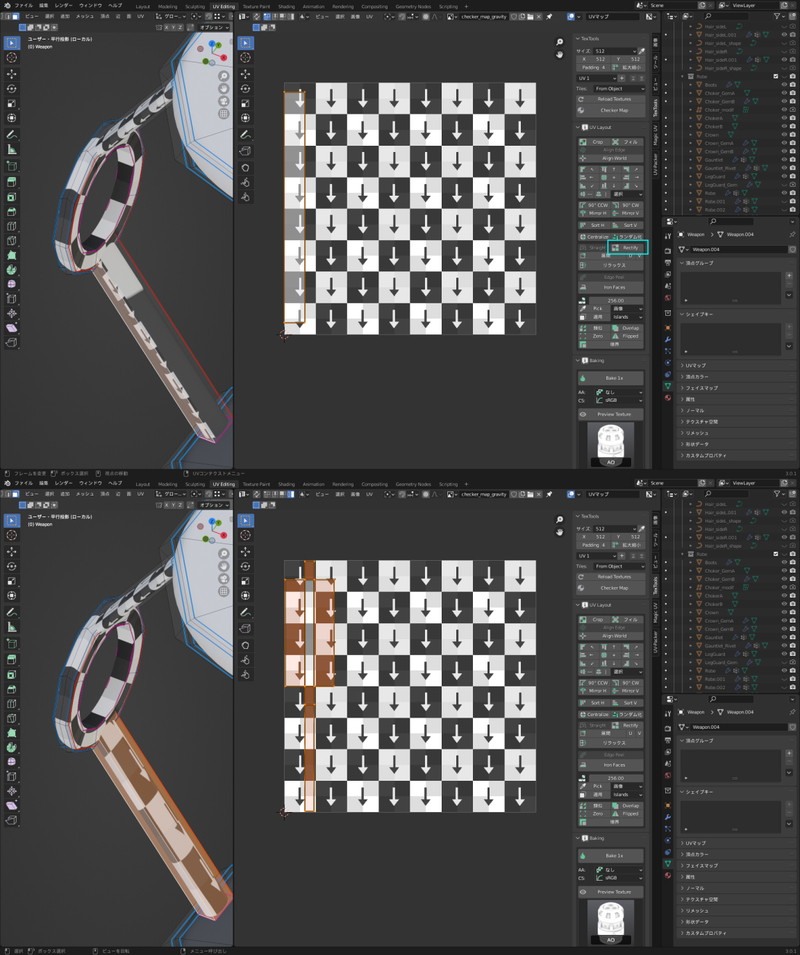Open Islands dropdown in upper TexTools panel
Viewport: 800px width, 955px height.
627,317
